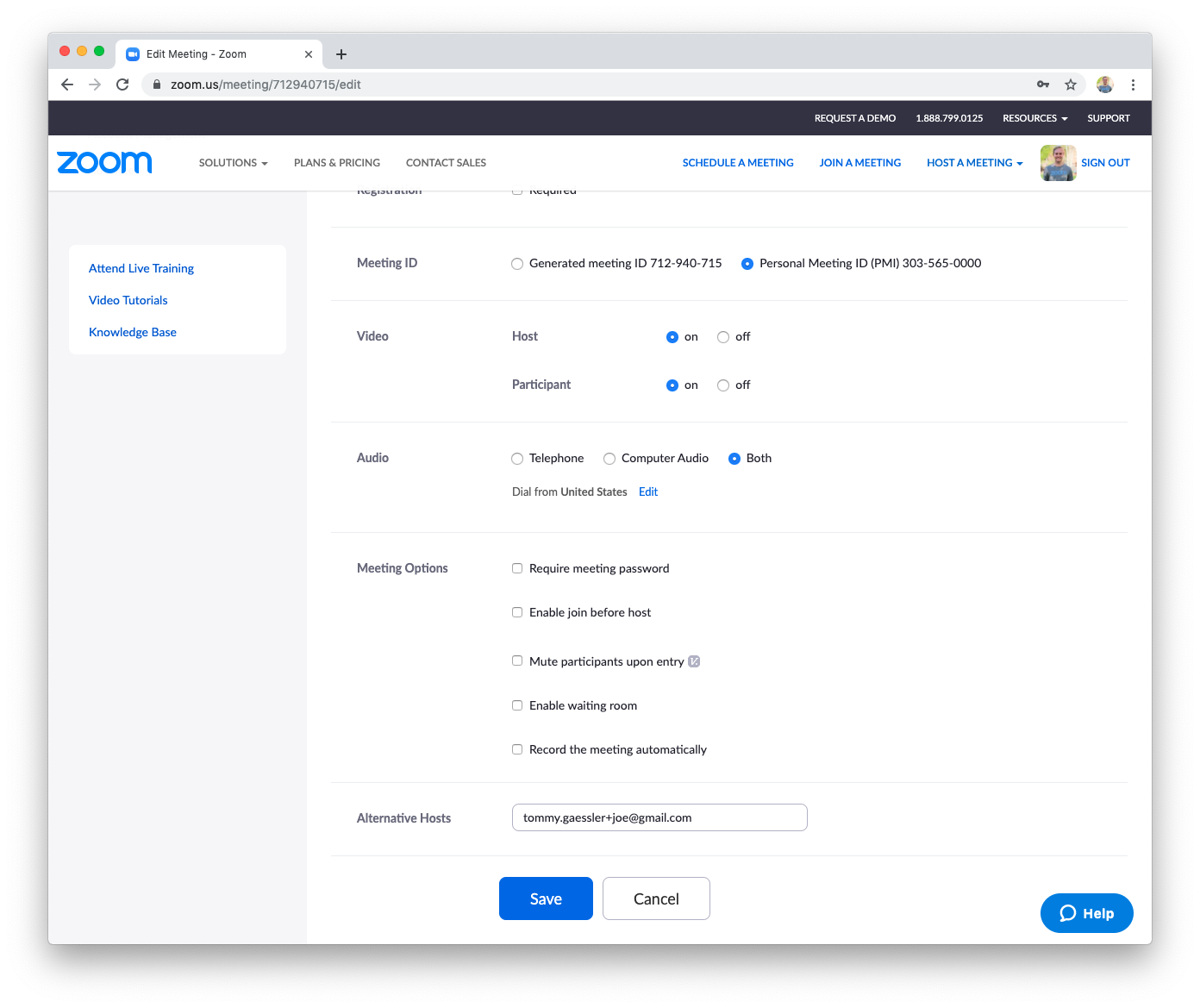Save the meeting settings

546,898
